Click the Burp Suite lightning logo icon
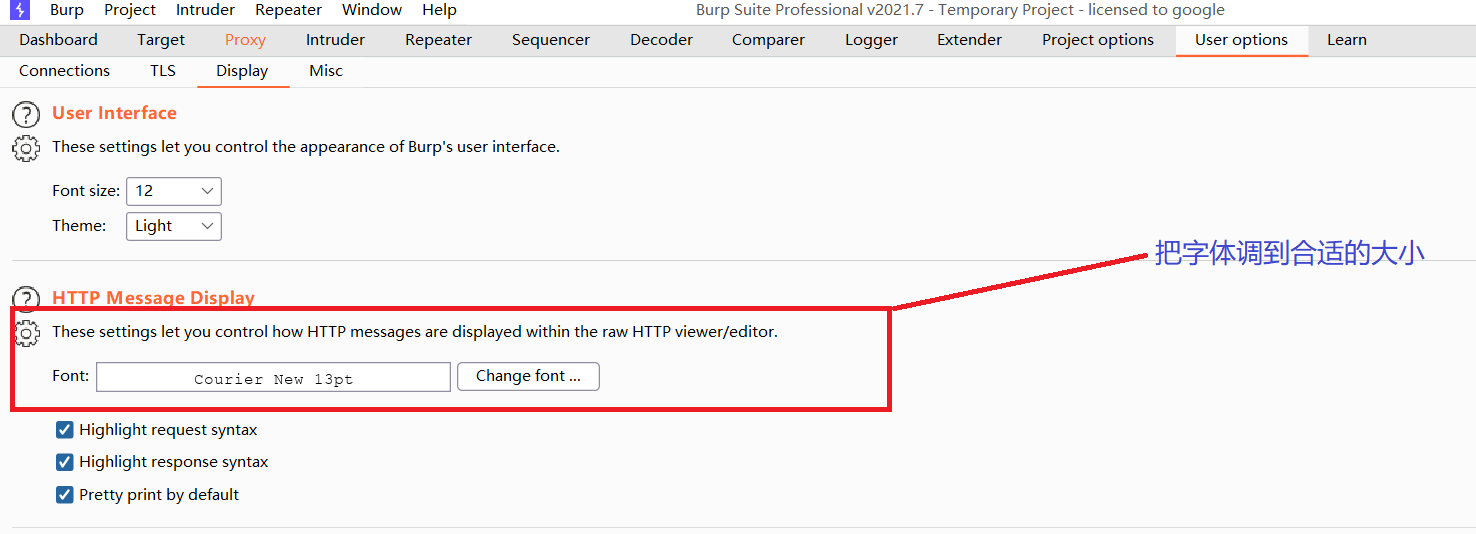Image resolution: width=1476 pixels, height=534 pixels. pos(19,10)
